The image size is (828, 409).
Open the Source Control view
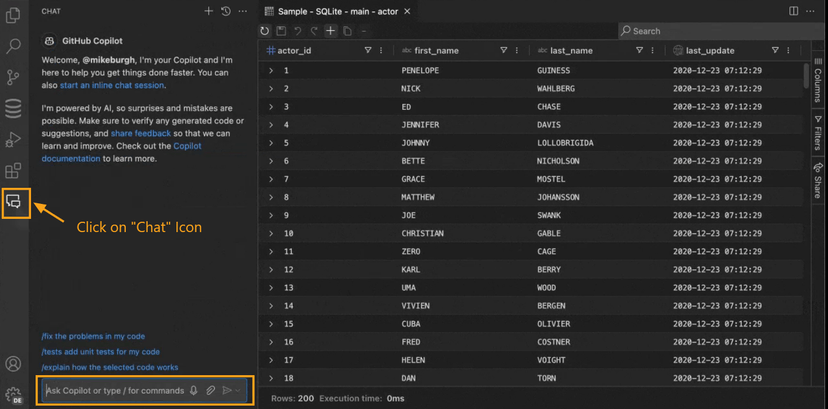click(x=13, y=78)
